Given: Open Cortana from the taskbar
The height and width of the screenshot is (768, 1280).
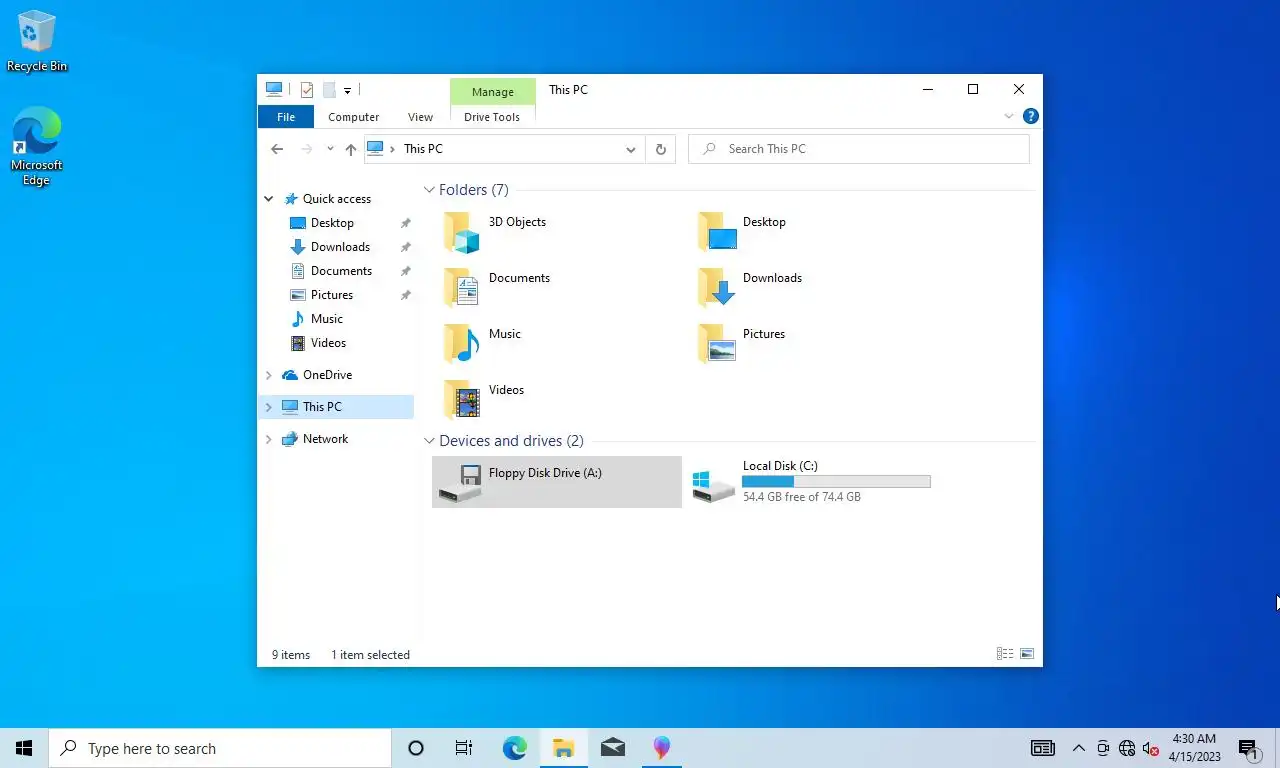Looking at the screenshot, I should 416,748.
